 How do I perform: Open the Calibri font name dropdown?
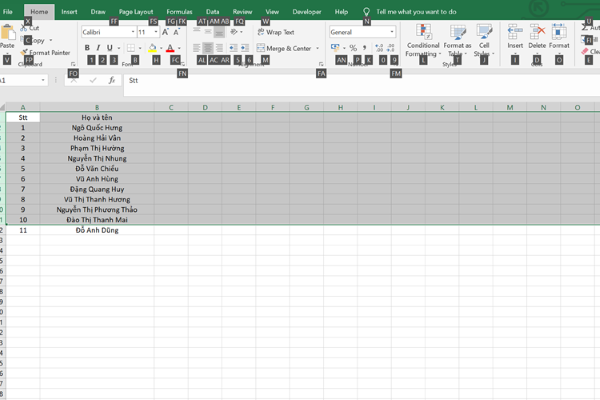(105, 32)
